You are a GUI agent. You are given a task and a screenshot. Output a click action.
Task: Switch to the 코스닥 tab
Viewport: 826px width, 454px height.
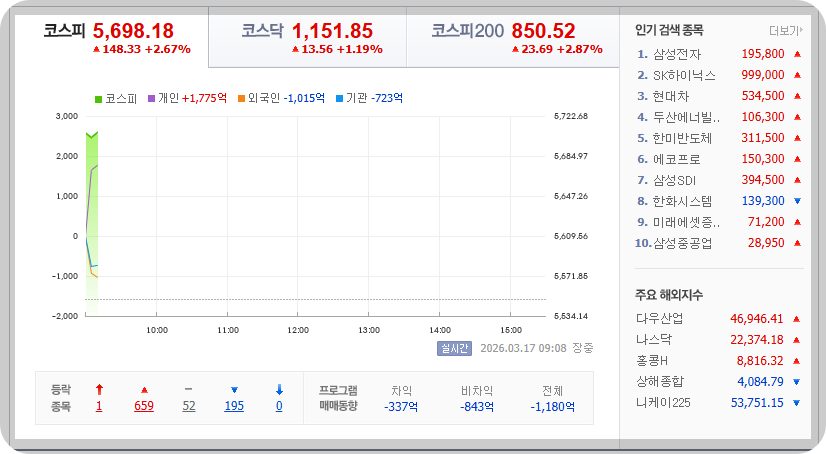pos(307,38)
